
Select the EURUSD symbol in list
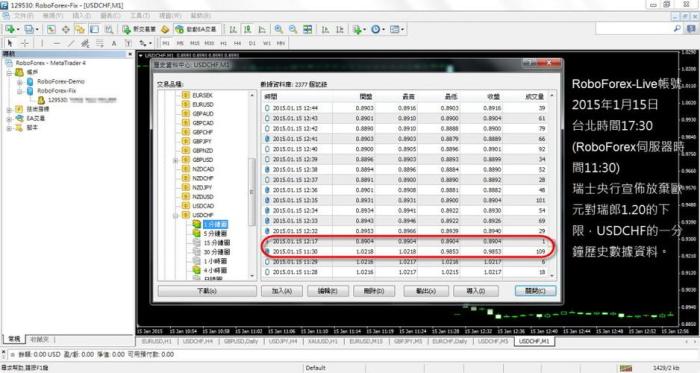click(x=203, y=104)
